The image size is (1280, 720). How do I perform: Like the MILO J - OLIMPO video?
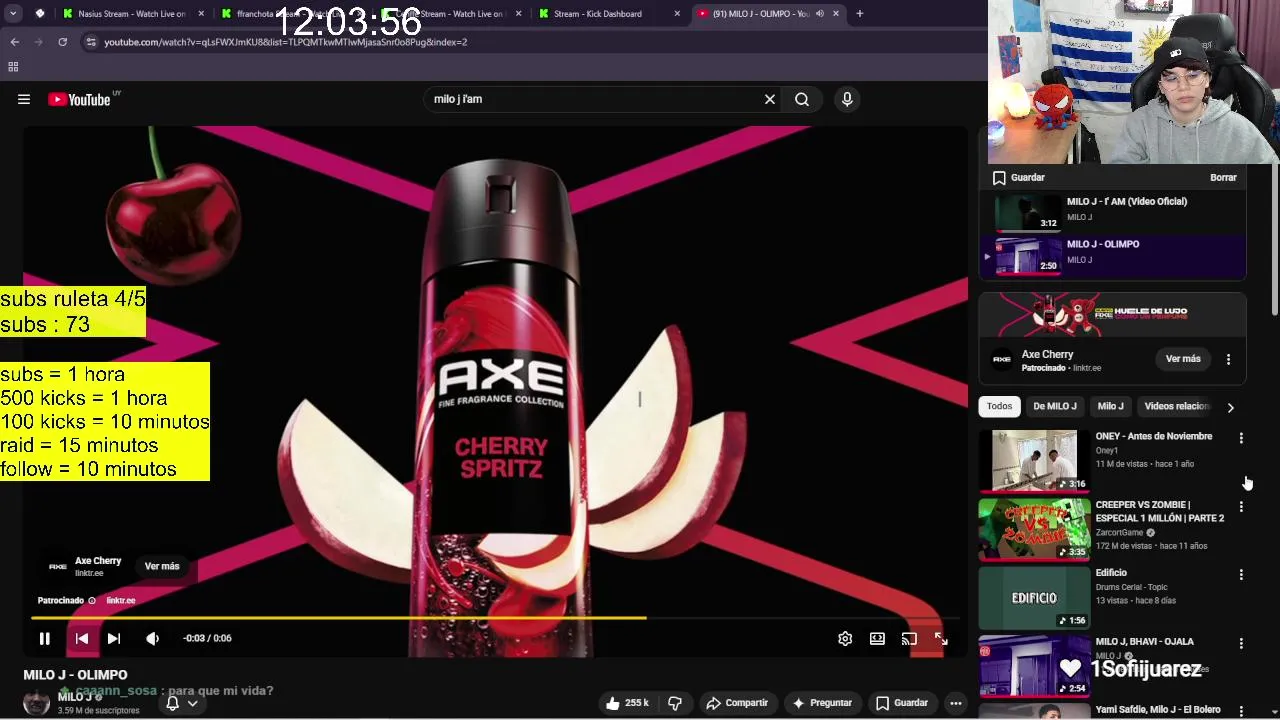[626, 703]
